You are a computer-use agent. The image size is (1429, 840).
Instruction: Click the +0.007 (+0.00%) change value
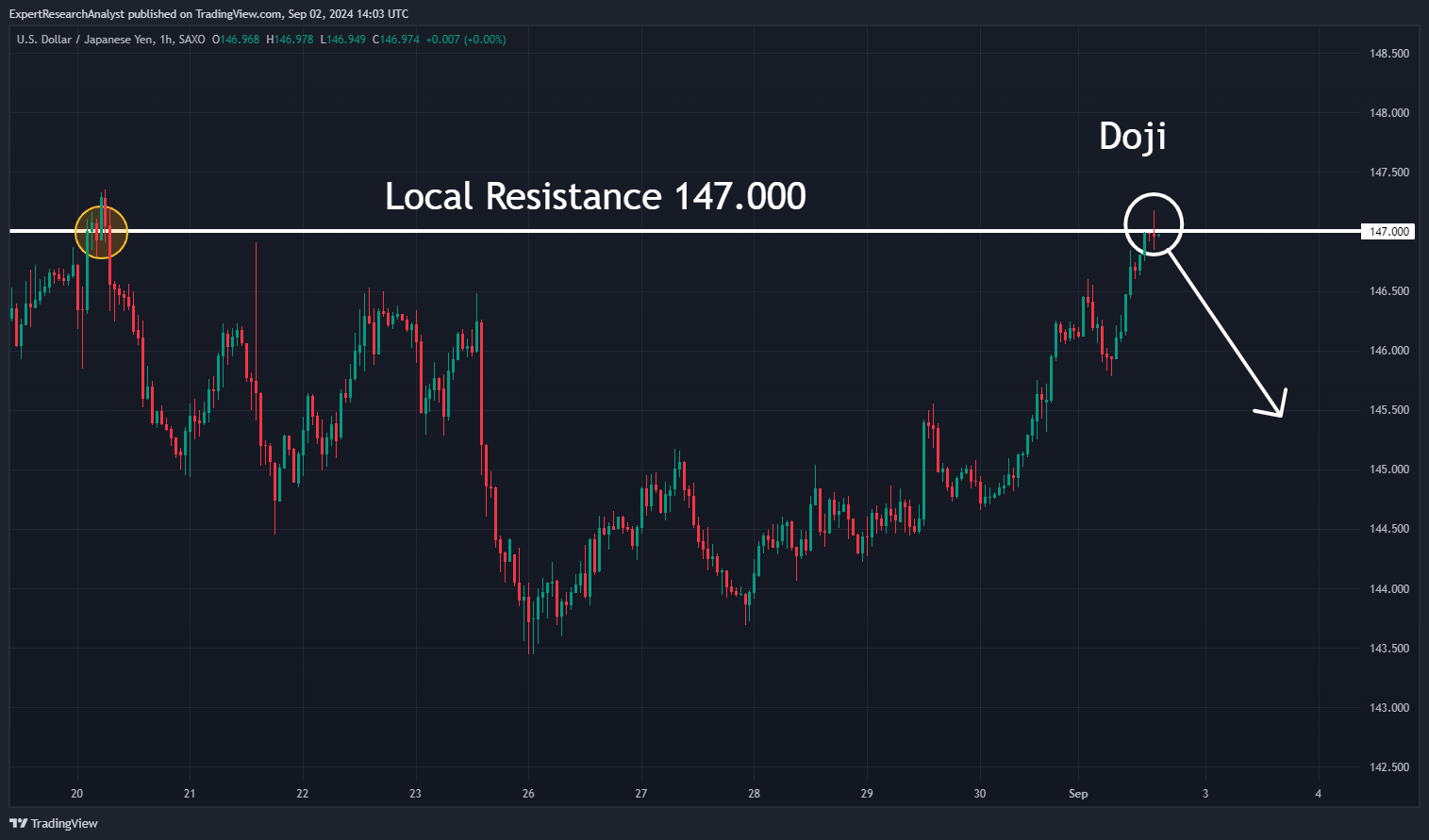(x=466, y=40)
